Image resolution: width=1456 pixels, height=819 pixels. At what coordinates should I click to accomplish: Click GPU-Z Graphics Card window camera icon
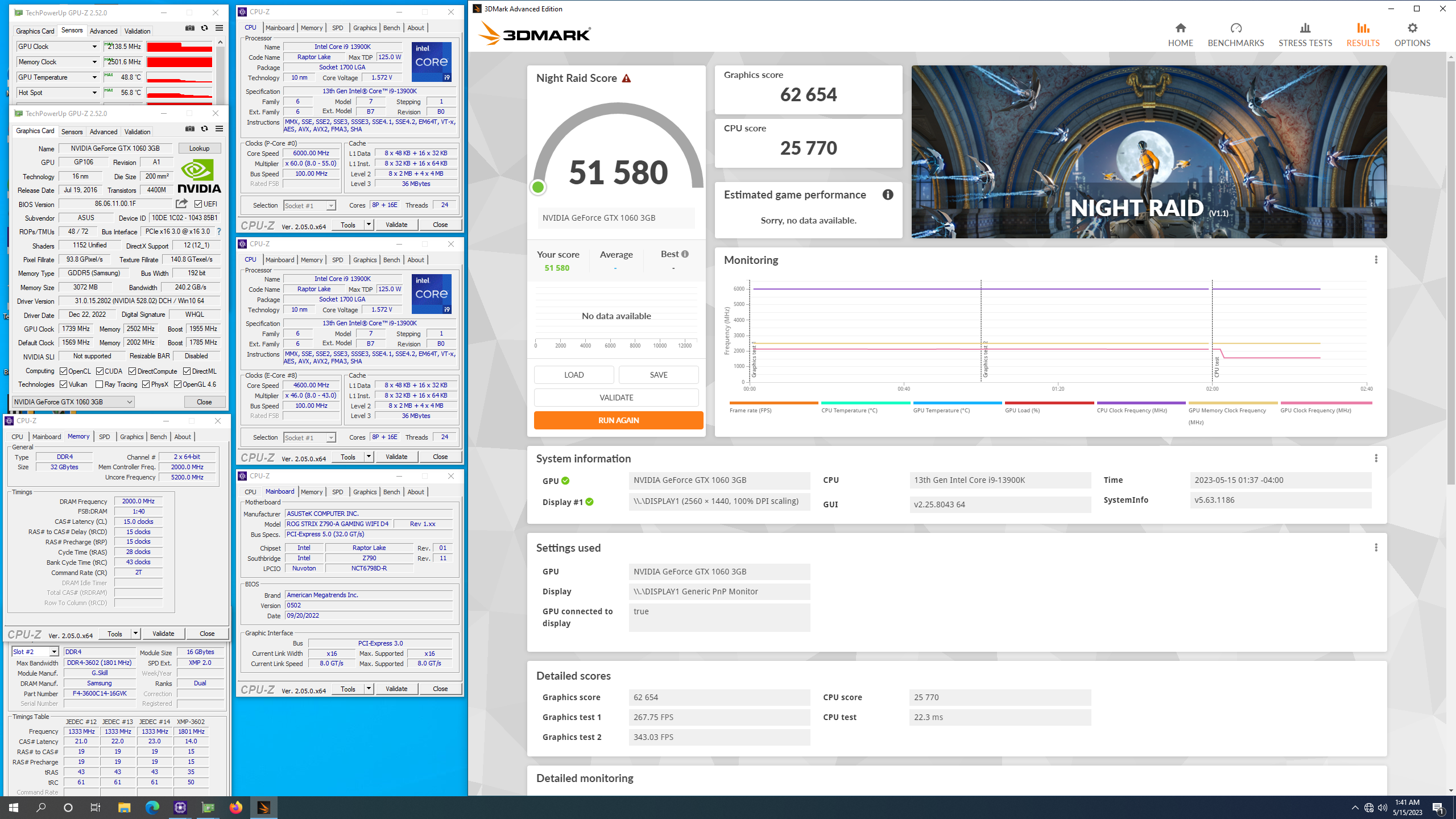[x=190, y=129]
